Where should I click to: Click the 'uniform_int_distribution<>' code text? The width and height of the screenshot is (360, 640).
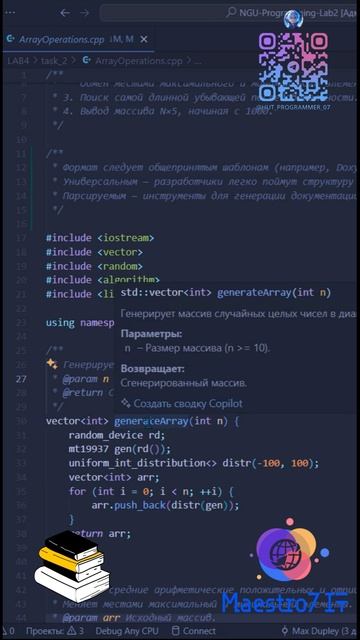(143, 463)
